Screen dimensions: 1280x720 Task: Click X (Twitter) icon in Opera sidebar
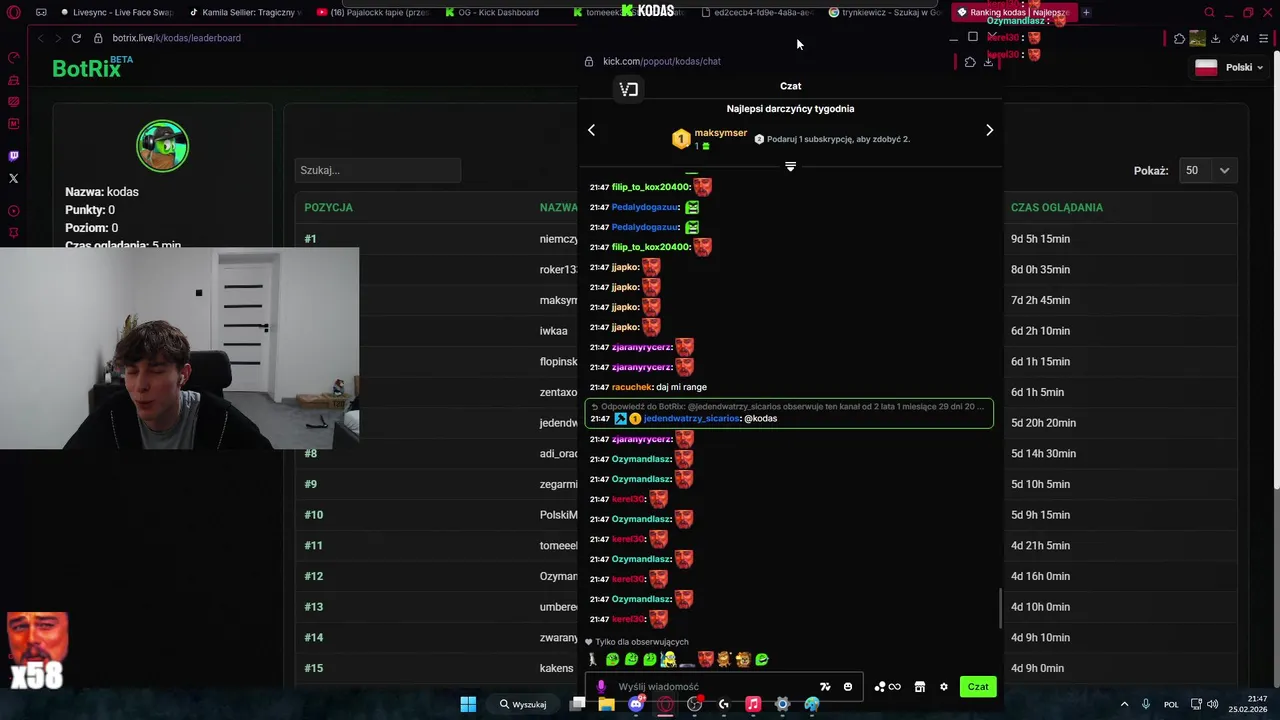[x=13, y=179]
